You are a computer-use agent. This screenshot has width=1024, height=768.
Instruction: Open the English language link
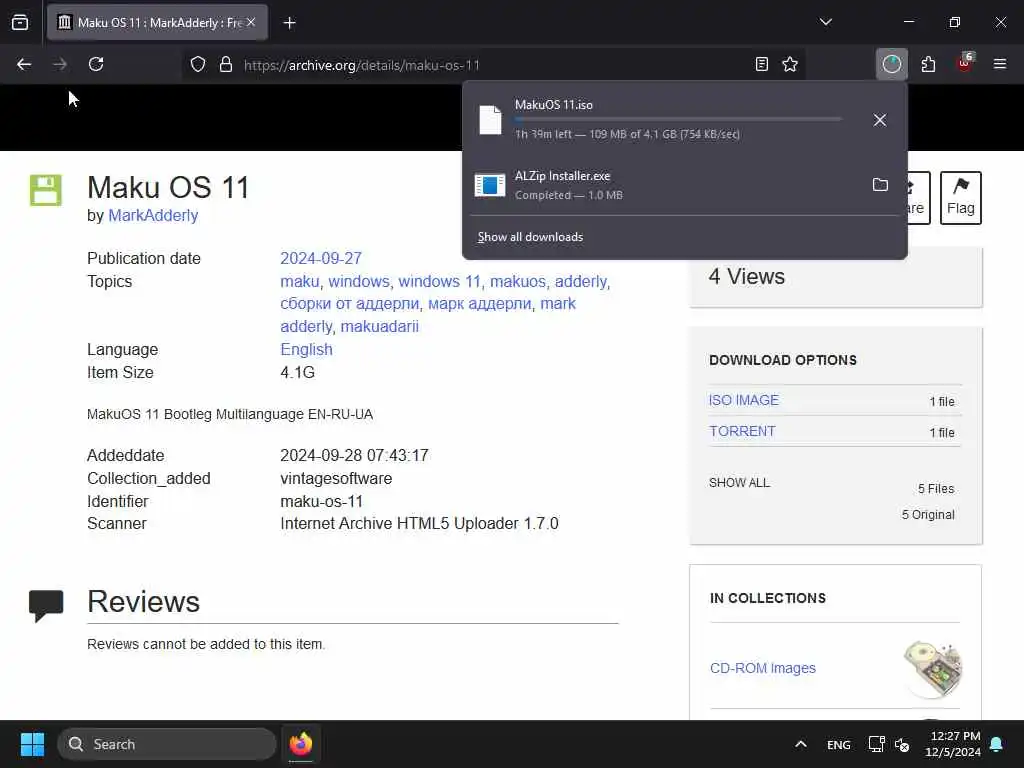pos(306,349)
